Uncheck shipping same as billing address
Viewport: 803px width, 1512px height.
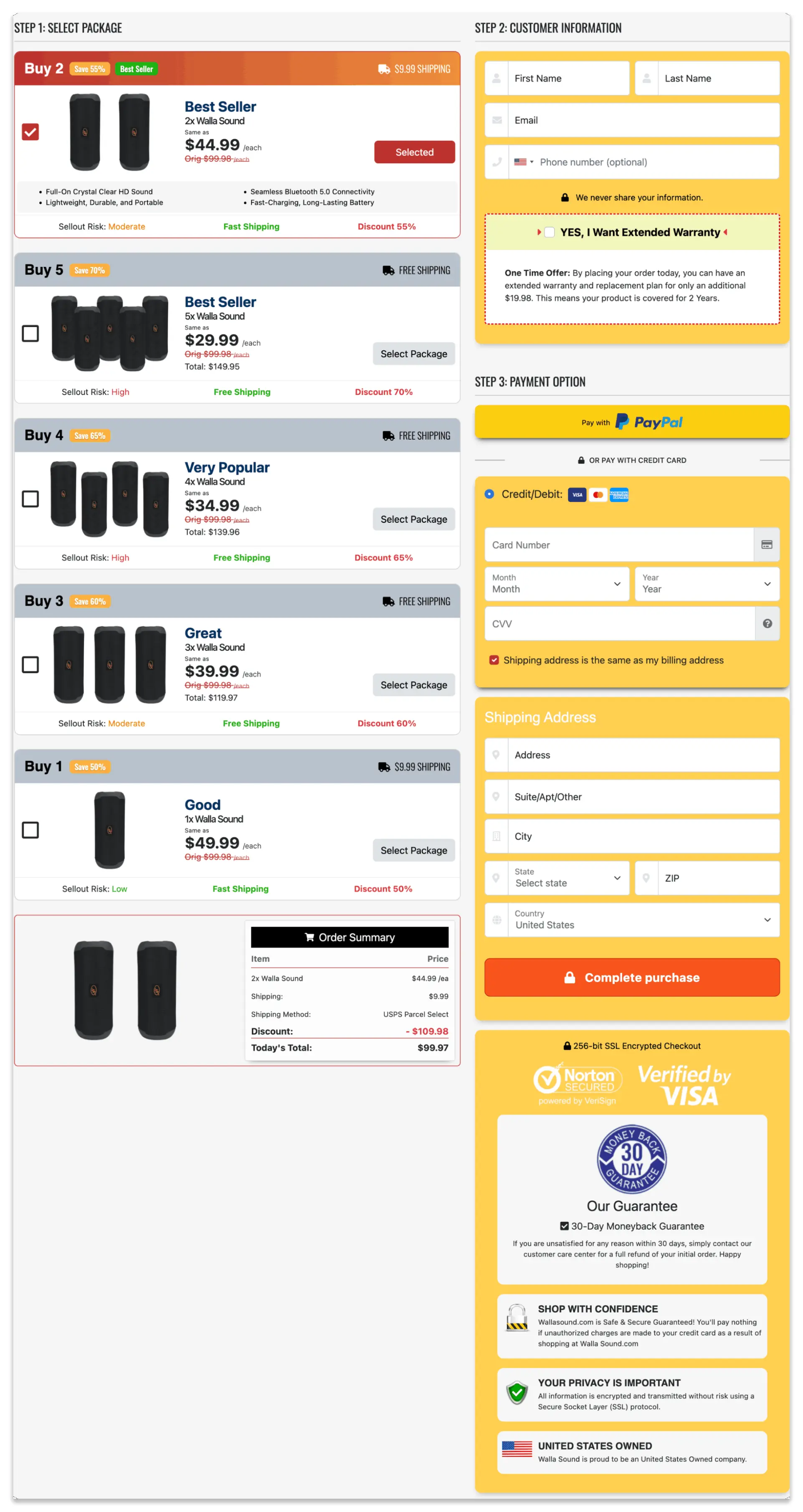pyautogui.click(x=494, y=660)
